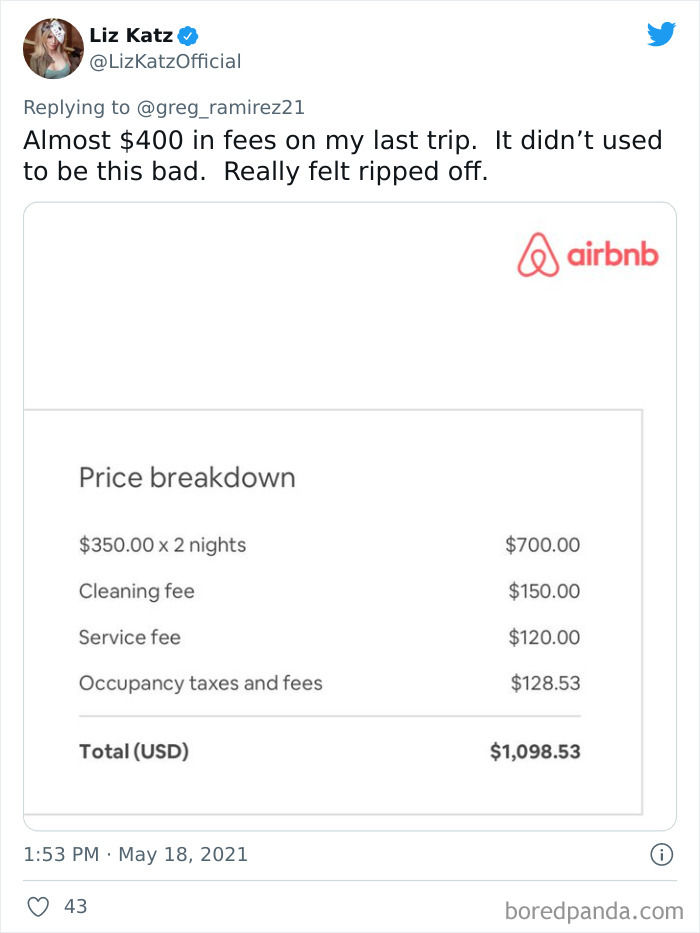Viewport: 700px width, 933px height.
Task: Select the Cleaning fee line item
Action: 136,591
